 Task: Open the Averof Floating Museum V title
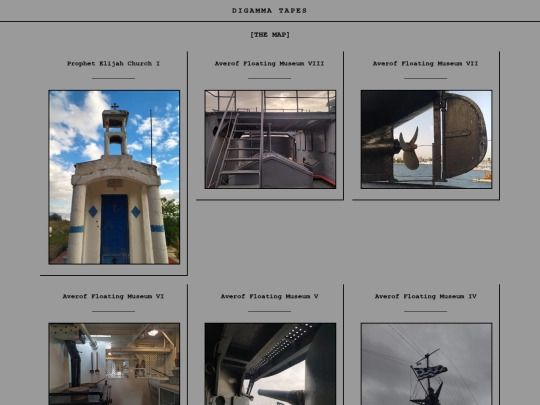269,296
